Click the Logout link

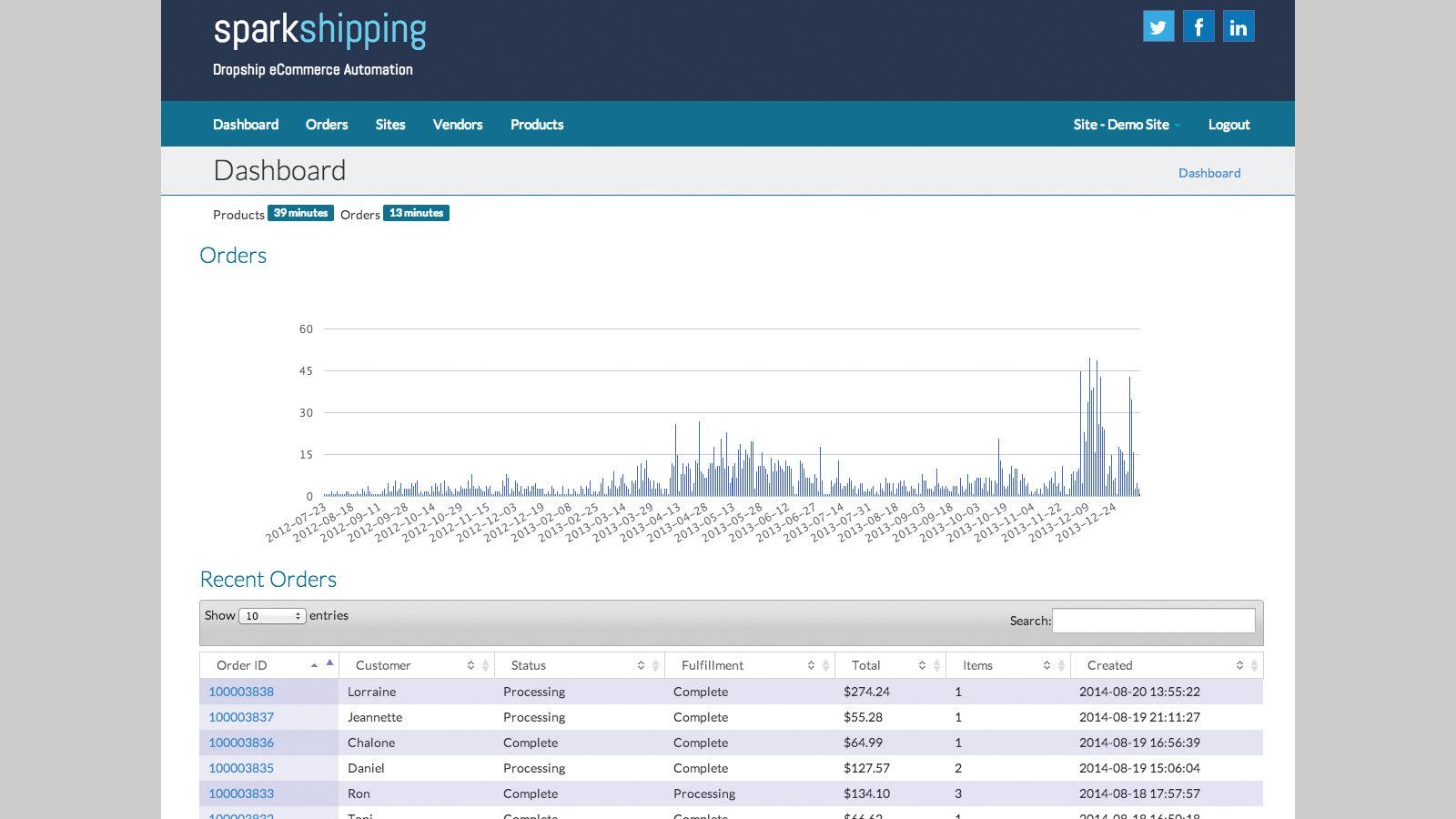[1228, 125]
